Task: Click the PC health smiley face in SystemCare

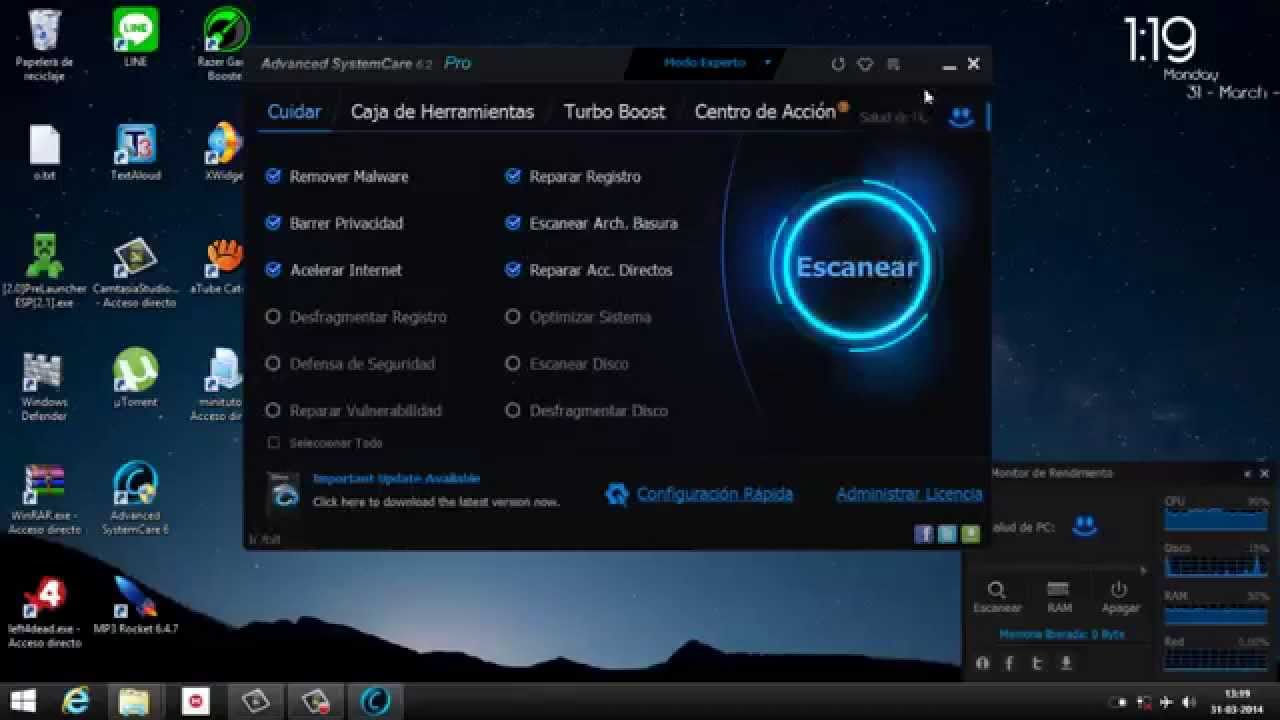Action: 961,117
